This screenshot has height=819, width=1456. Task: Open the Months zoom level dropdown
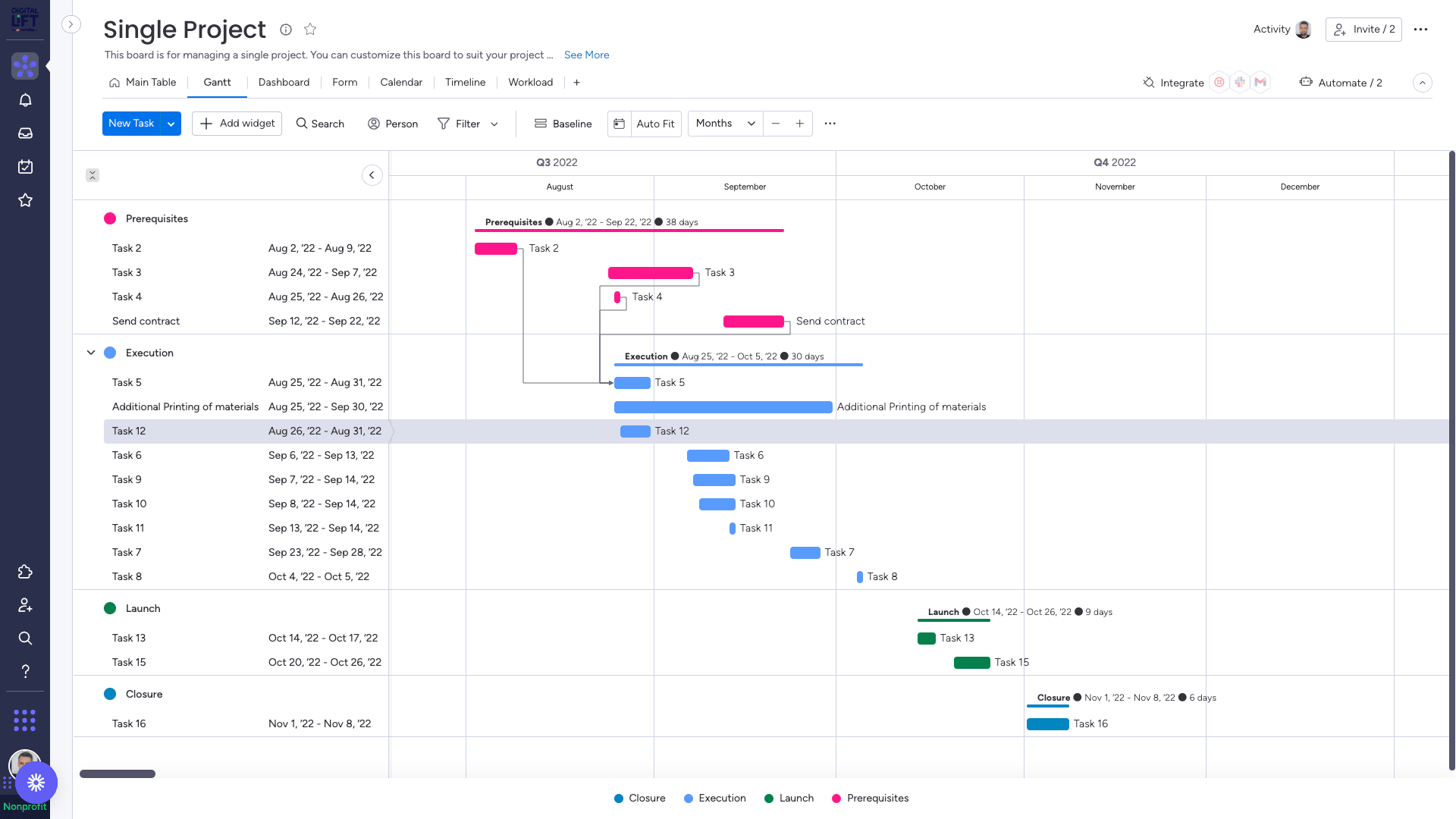point(723,124)
